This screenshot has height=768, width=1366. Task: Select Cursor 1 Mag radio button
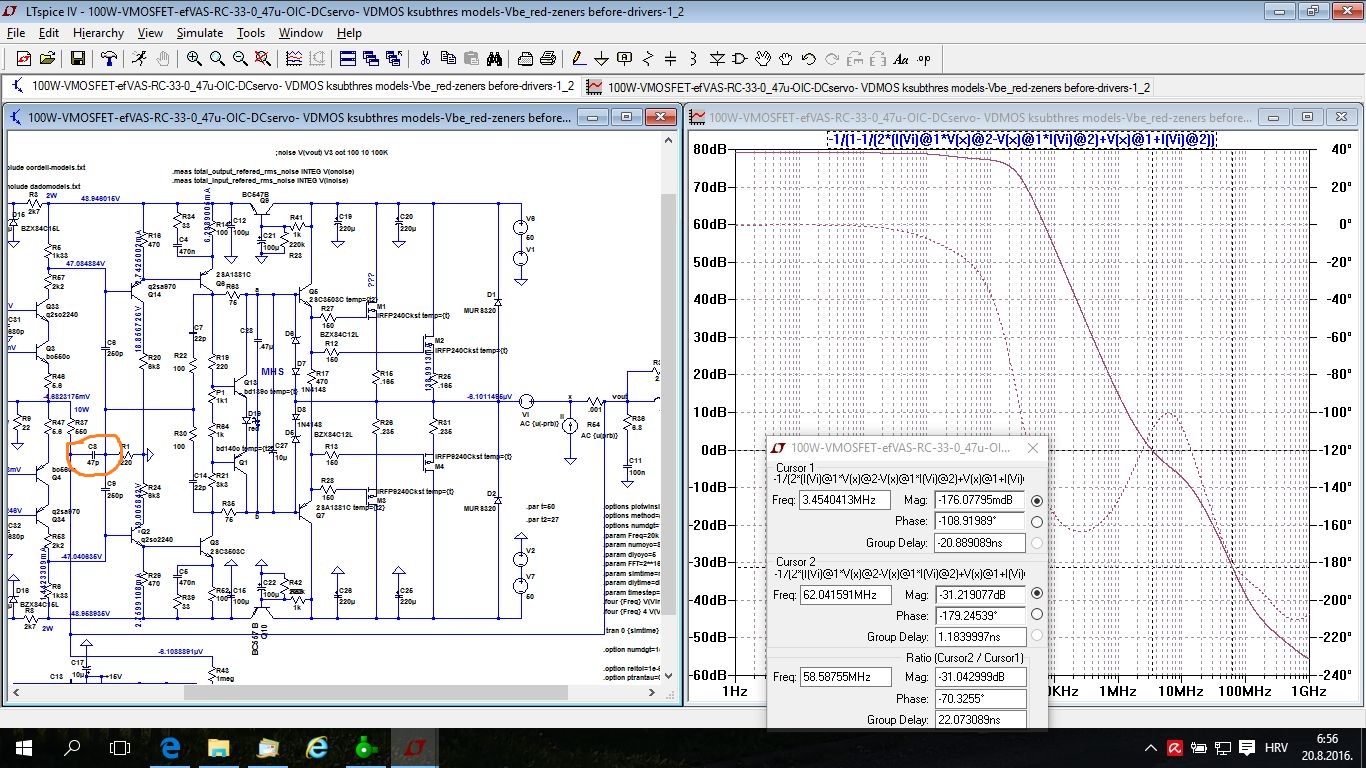pos(1036,500)
